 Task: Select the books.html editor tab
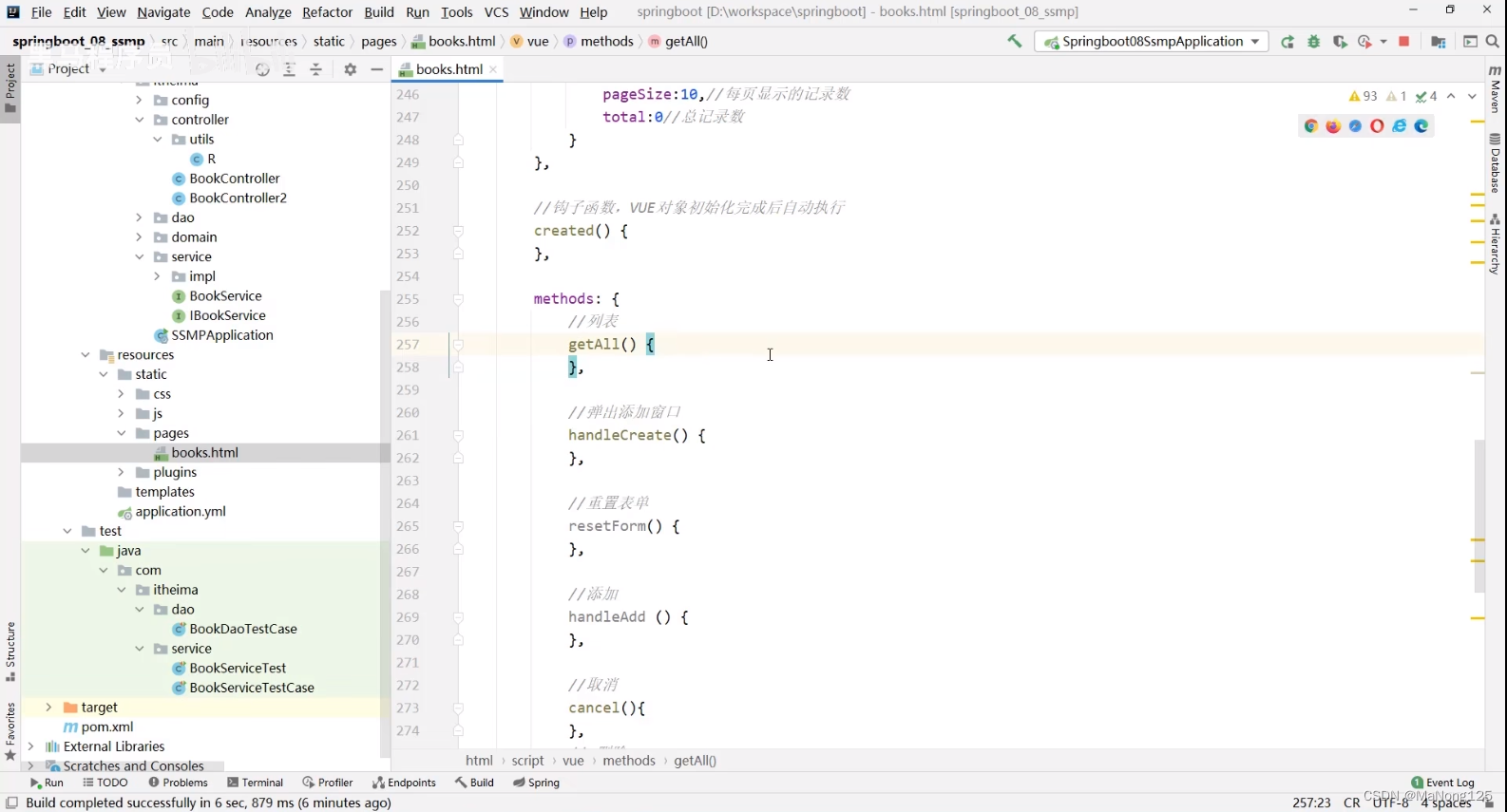click(x=448, y=69)
